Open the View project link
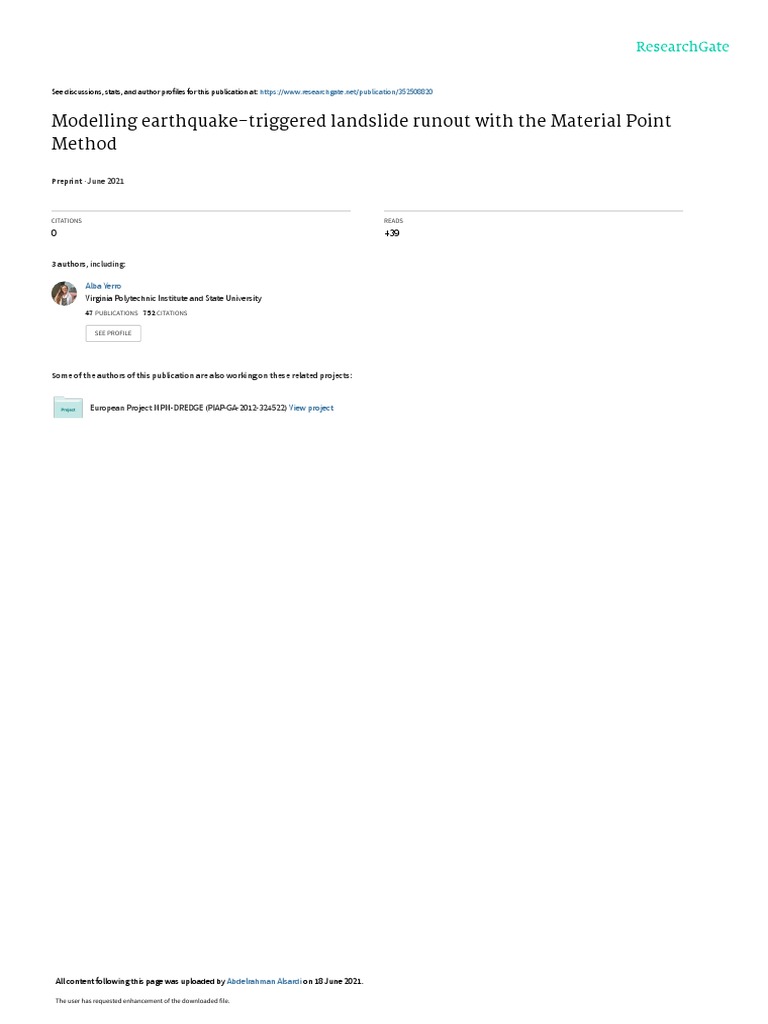Screen dimensions: 768x1024 tap(312, 408)
